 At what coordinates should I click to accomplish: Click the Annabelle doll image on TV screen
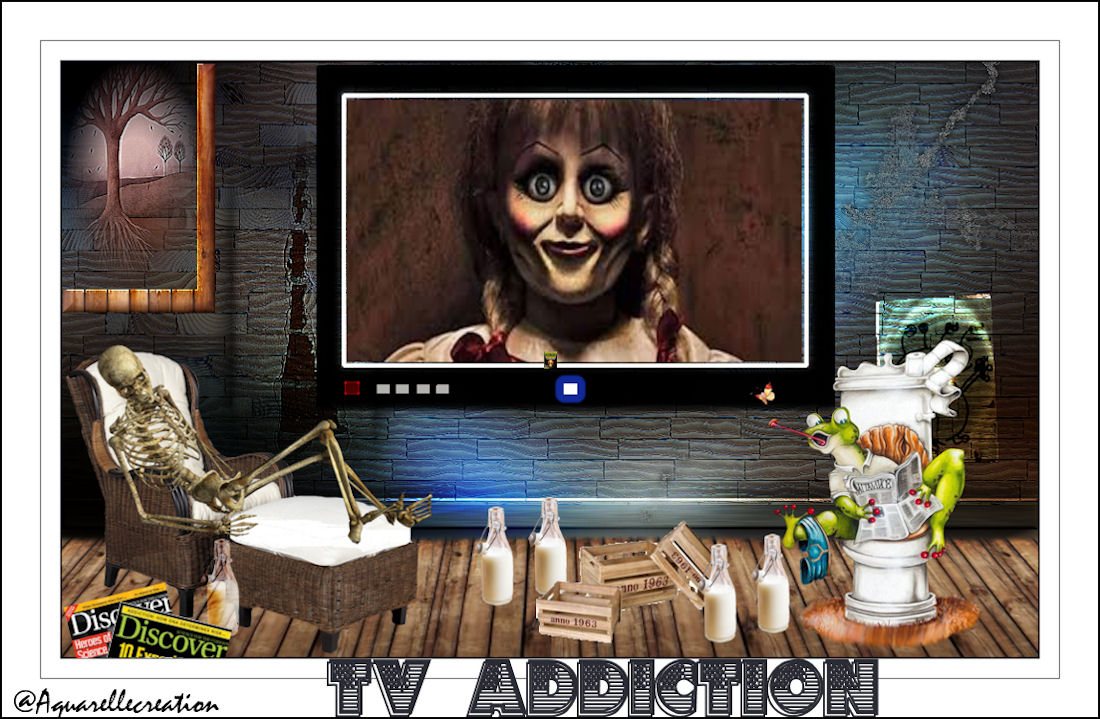pyautogui.click(x=575, y=229)
